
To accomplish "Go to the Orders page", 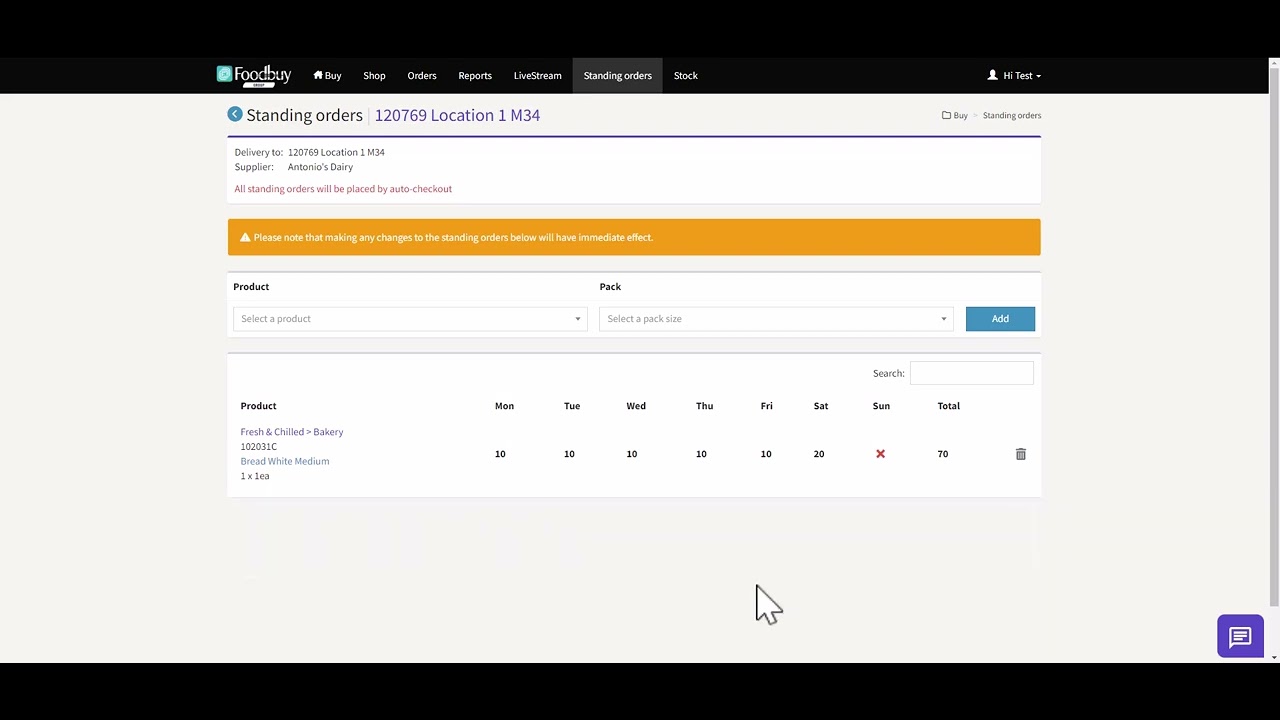I will pos(422,76).
